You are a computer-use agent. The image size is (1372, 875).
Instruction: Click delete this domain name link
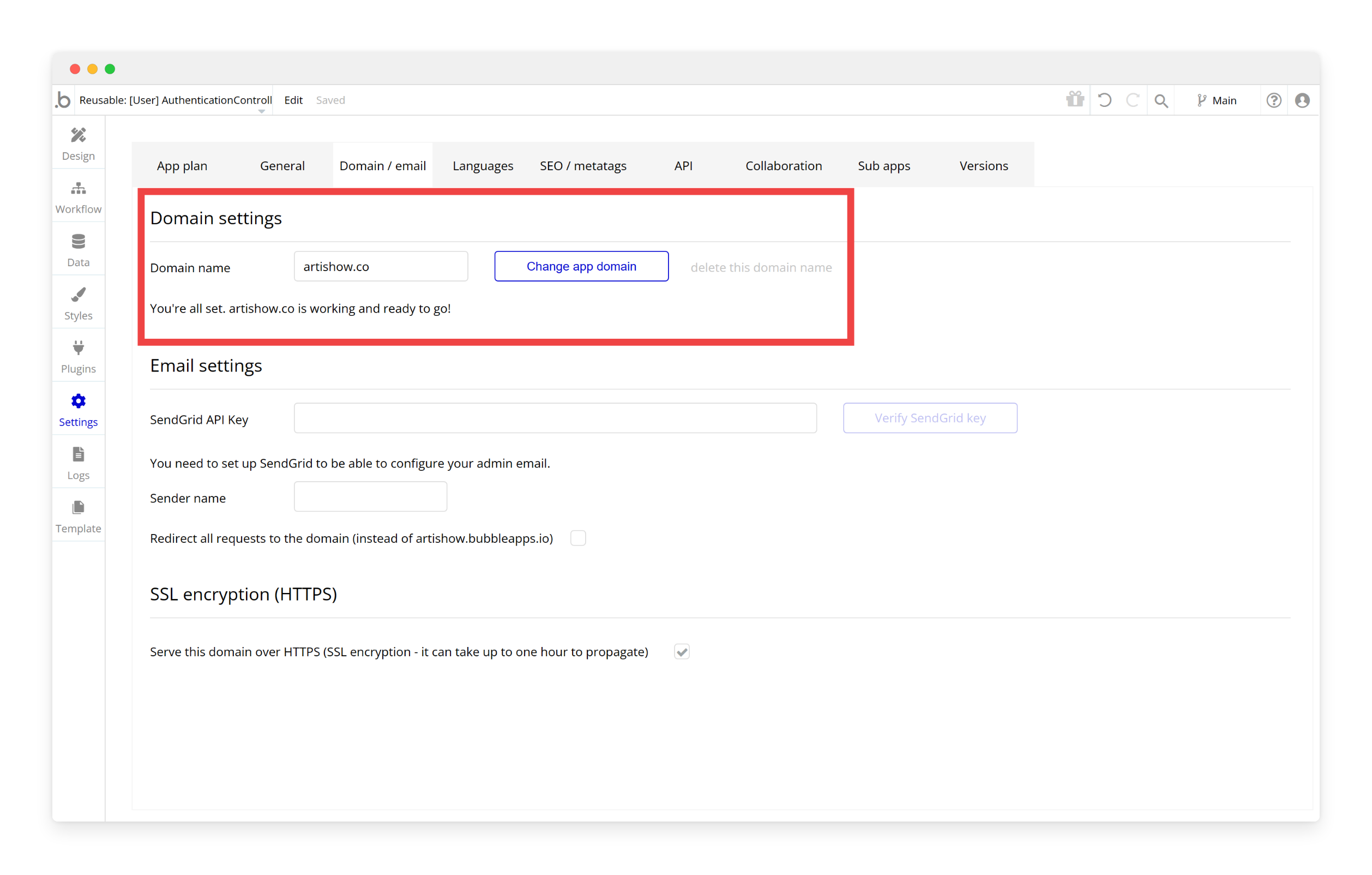tap(761, 267)
